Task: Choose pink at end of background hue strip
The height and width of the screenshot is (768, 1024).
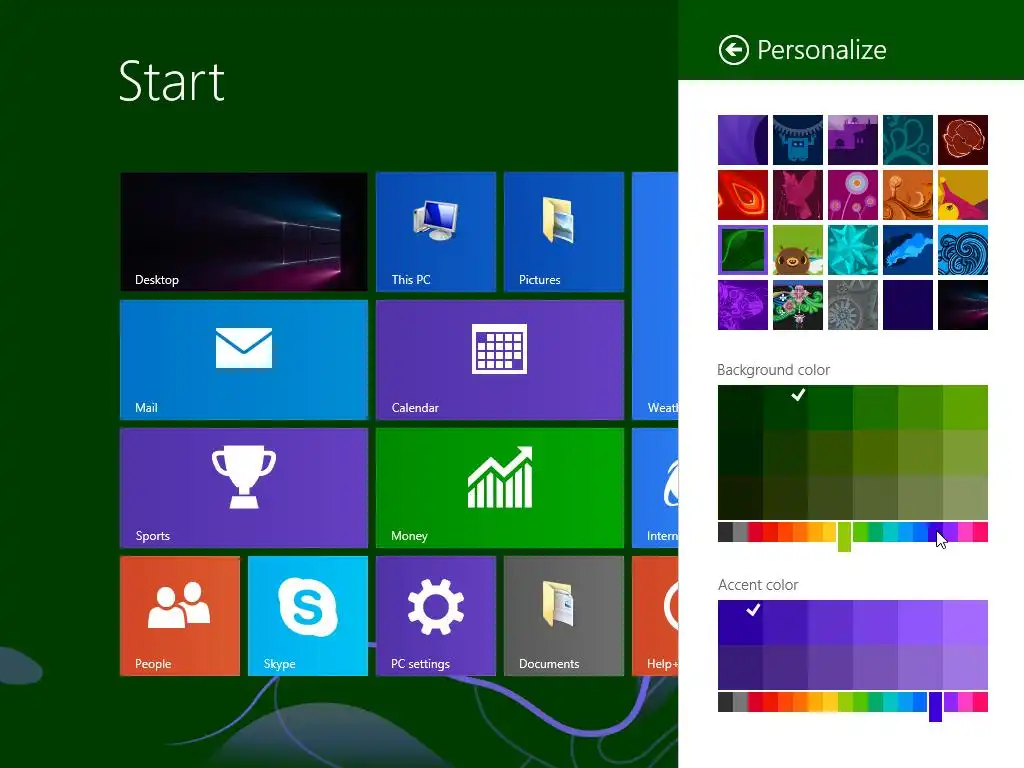Action: pyautogui.click(x=980, y=532)
